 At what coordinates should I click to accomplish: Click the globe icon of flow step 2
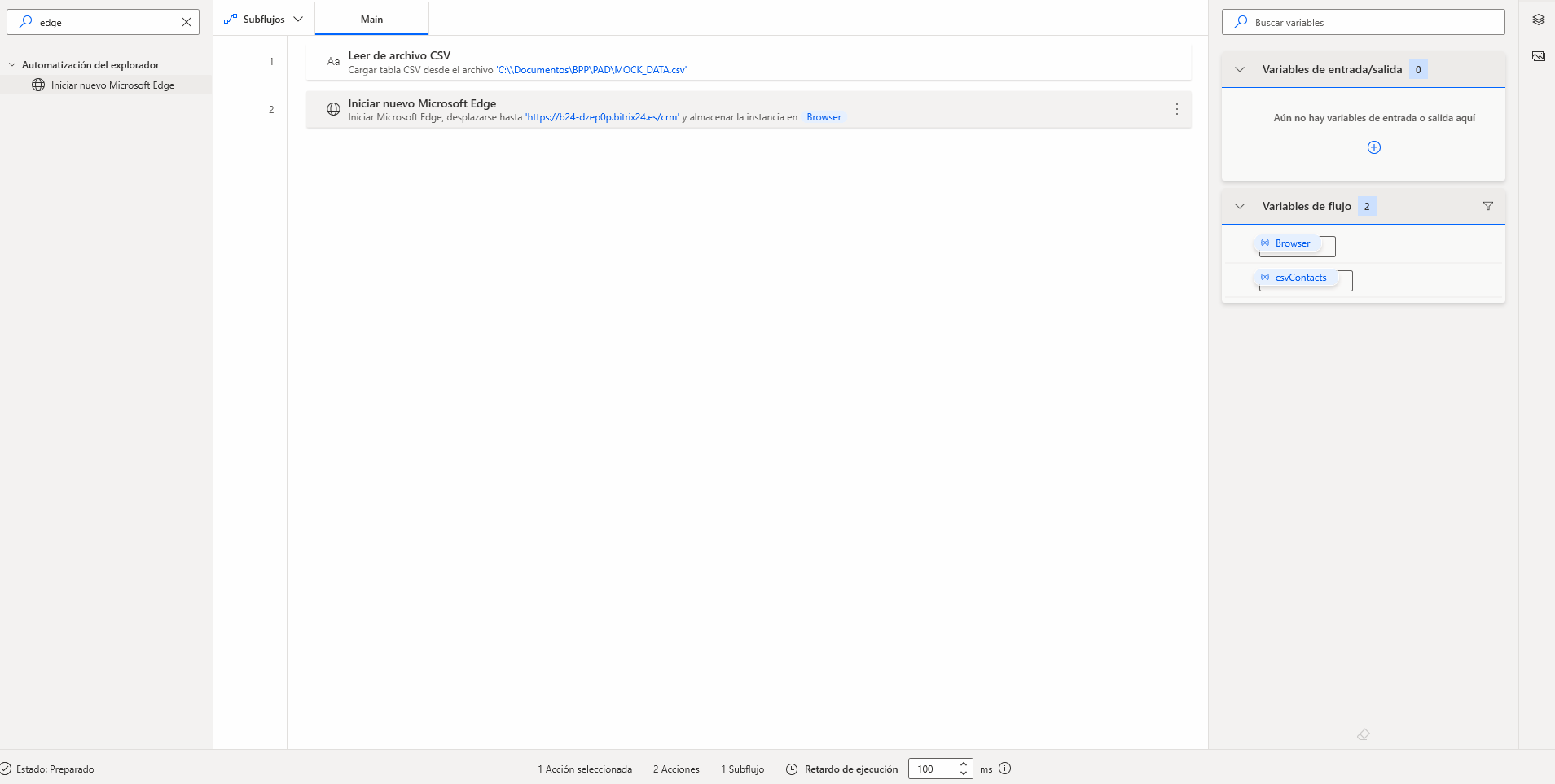pos(333,109)
